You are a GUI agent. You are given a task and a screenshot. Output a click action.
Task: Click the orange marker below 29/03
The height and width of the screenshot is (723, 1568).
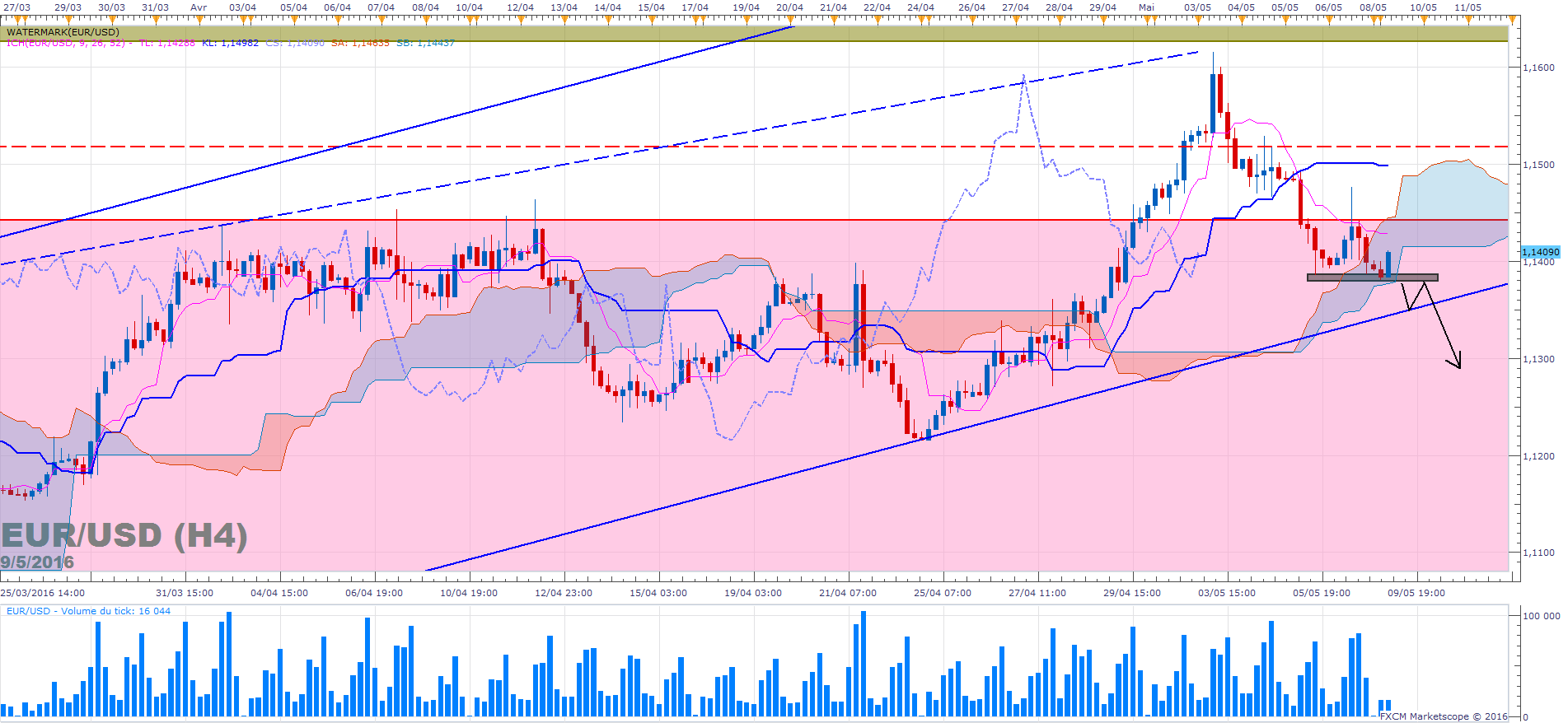click(68, 17)
